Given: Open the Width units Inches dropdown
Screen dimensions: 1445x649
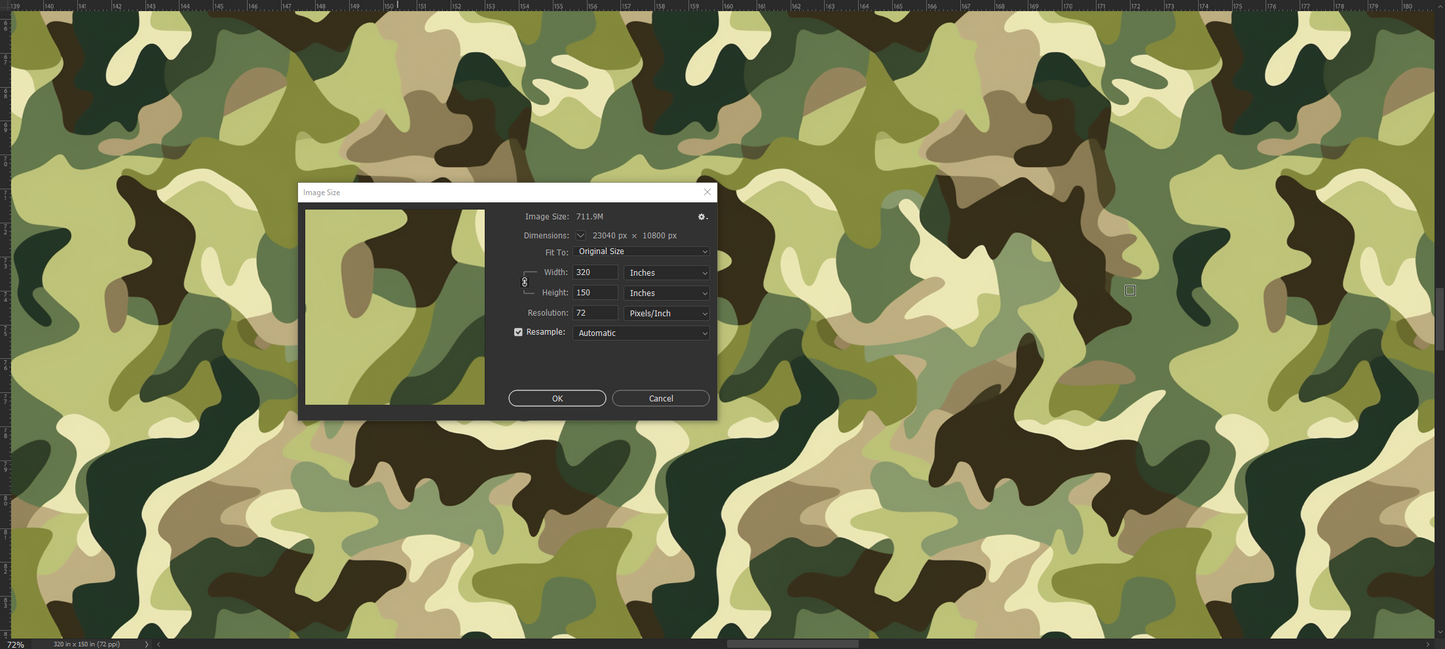Looking at the screenshot, I should [x=666, y=272].
